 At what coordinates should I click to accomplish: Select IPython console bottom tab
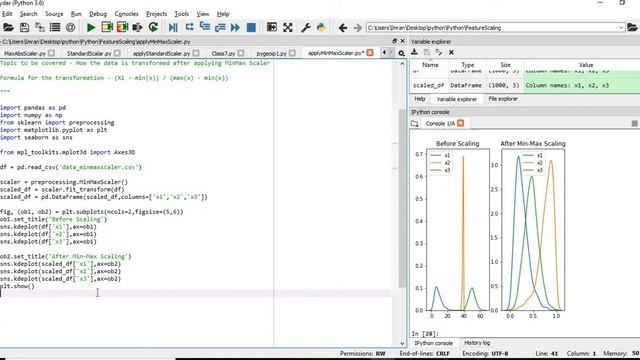coord(433,343)
